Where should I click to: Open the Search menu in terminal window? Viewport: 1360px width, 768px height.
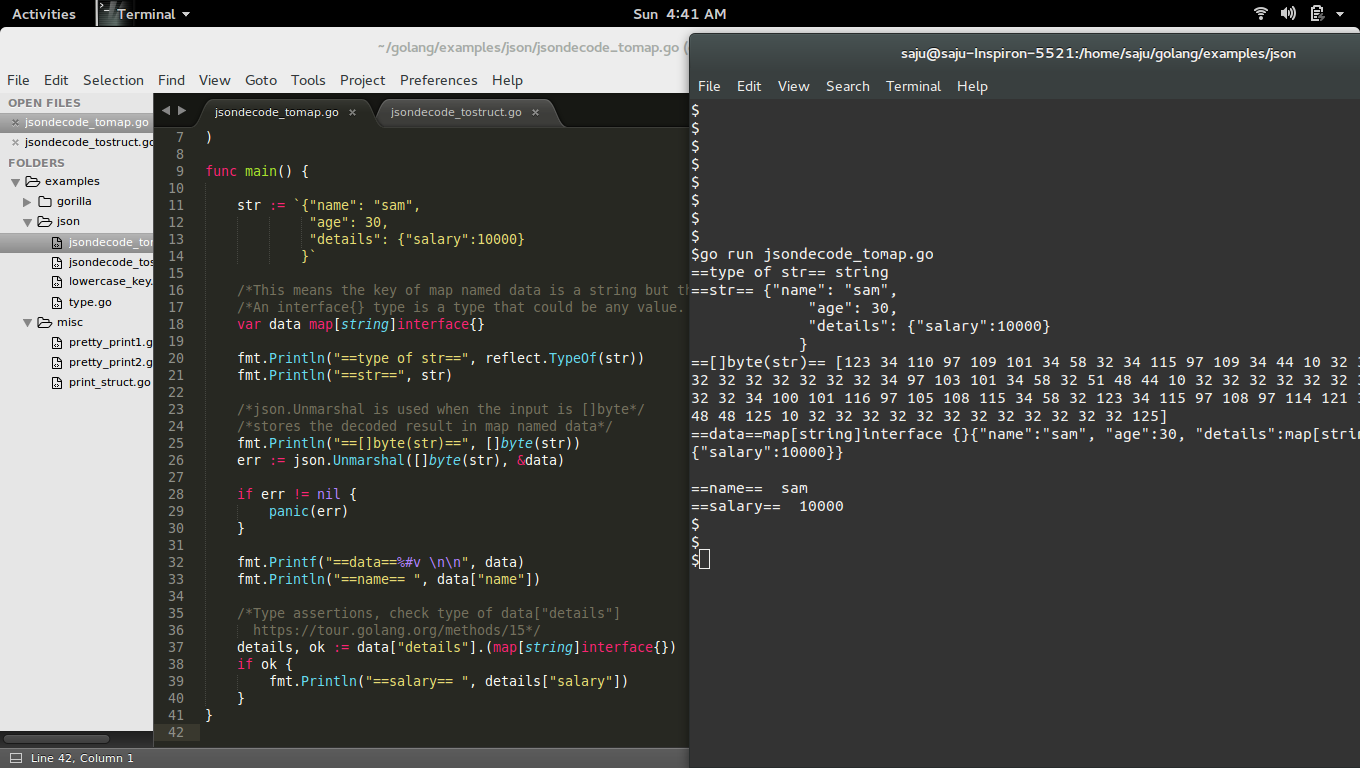pyautogui.click(x=847, y=86)
